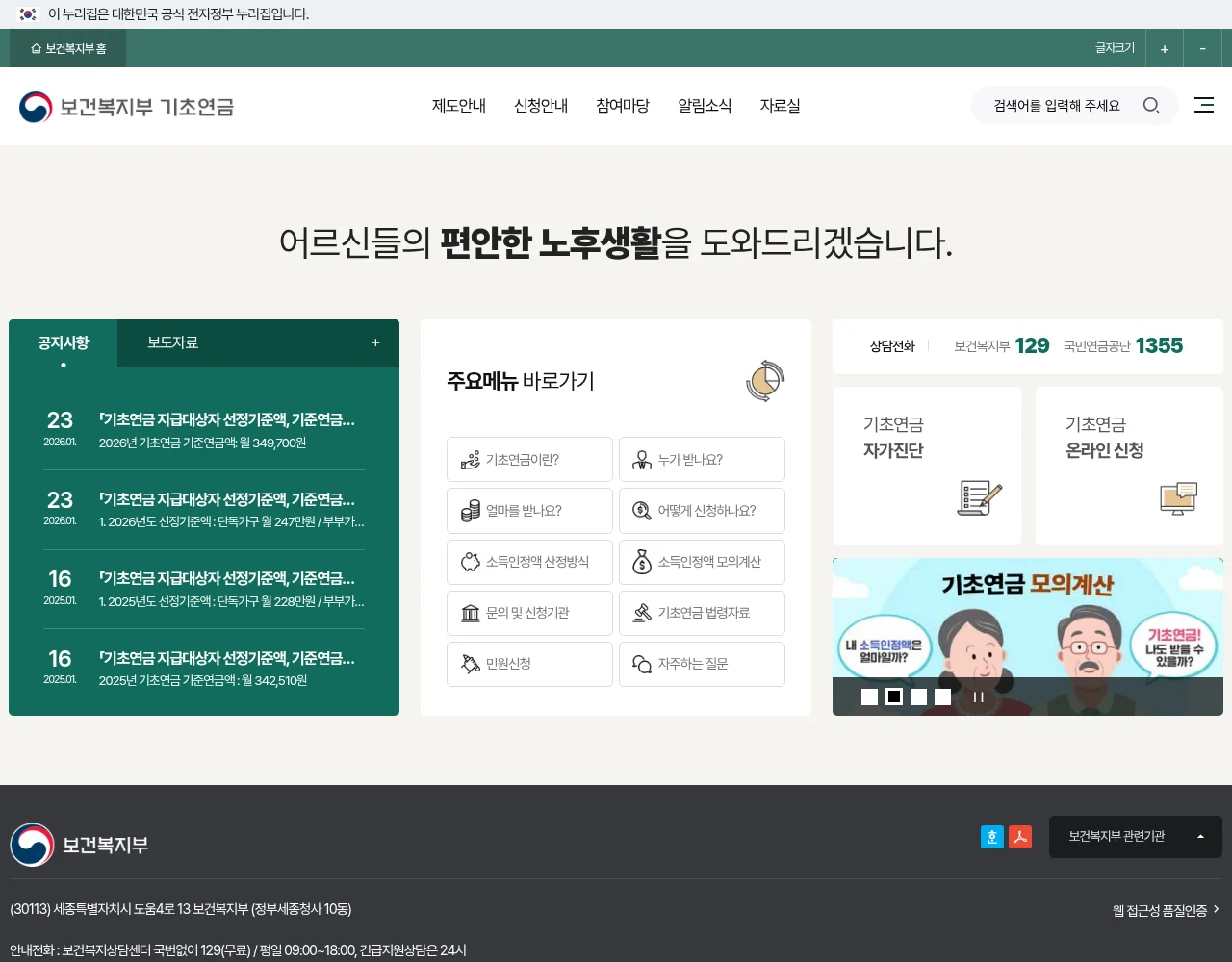The height and width of the screenshot is (962, 1232).
Task: Open 누가 받나요? shortcut
Action: click(702, 460)
